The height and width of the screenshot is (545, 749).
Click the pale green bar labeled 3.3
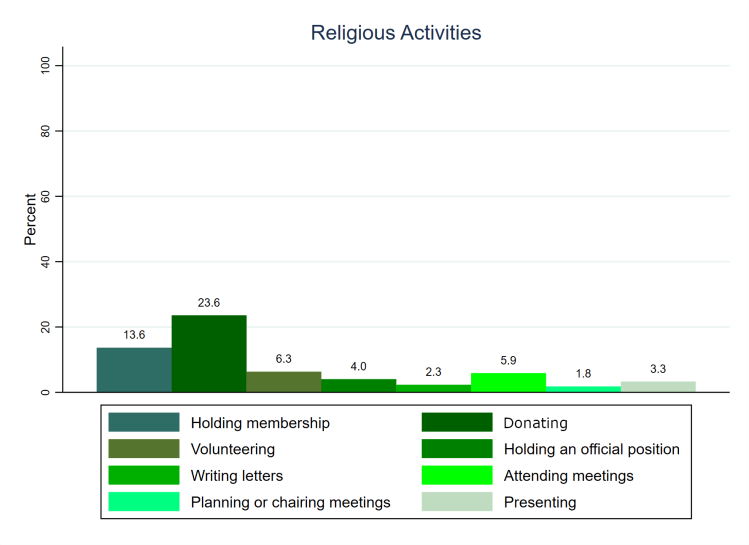(658, 387)
